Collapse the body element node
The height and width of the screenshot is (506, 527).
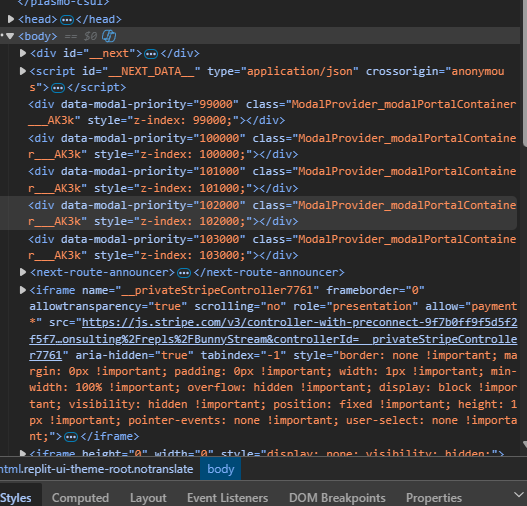[10, 36]
